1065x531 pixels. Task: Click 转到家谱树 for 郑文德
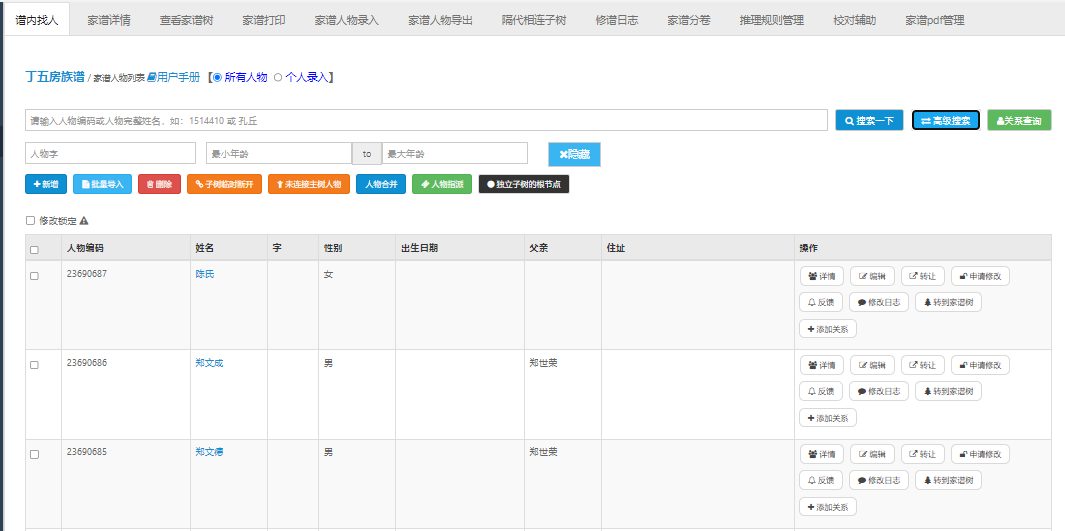coord(948,480)
